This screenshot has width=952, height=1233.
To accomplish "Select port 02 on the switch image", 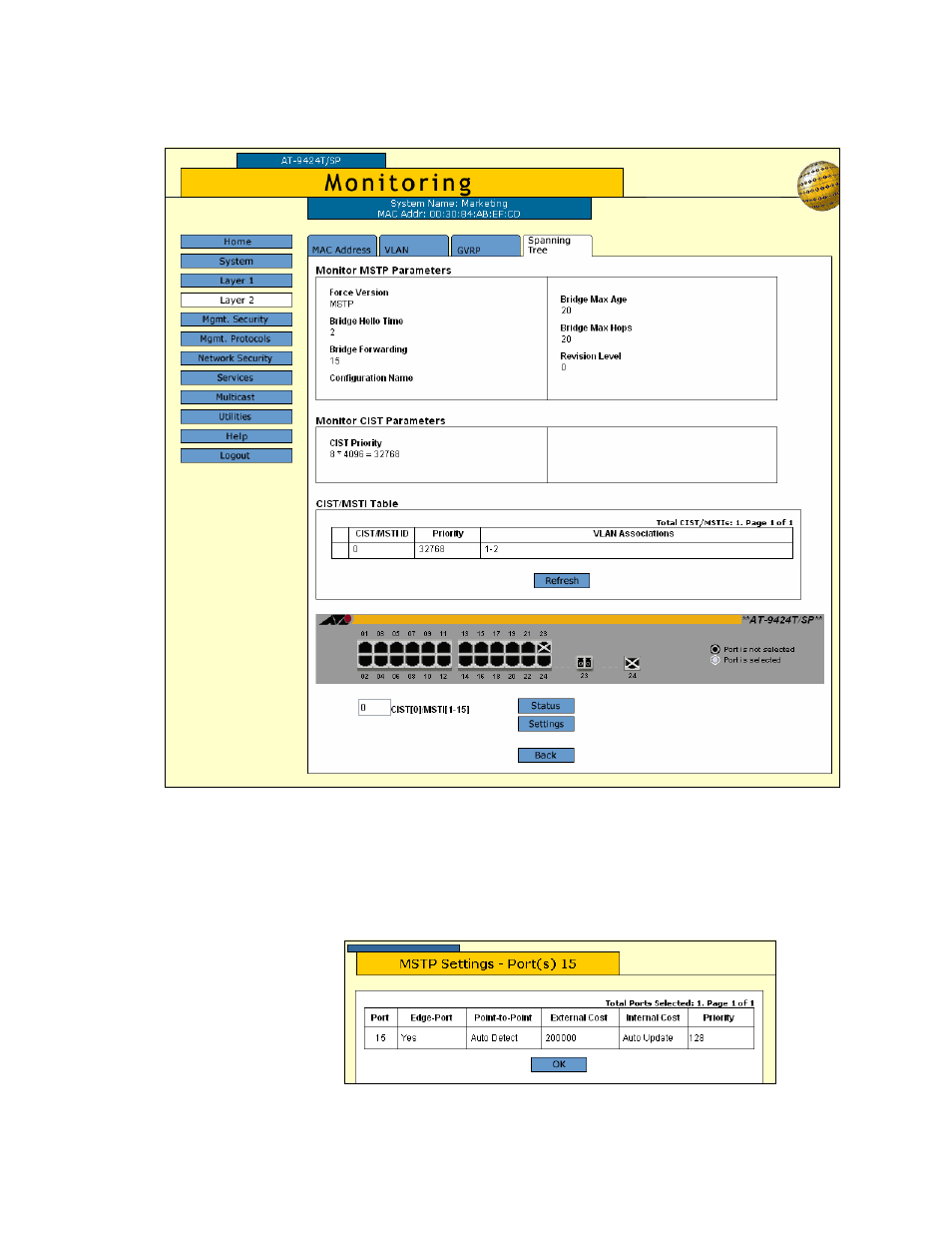I will [x=365, y=661].
